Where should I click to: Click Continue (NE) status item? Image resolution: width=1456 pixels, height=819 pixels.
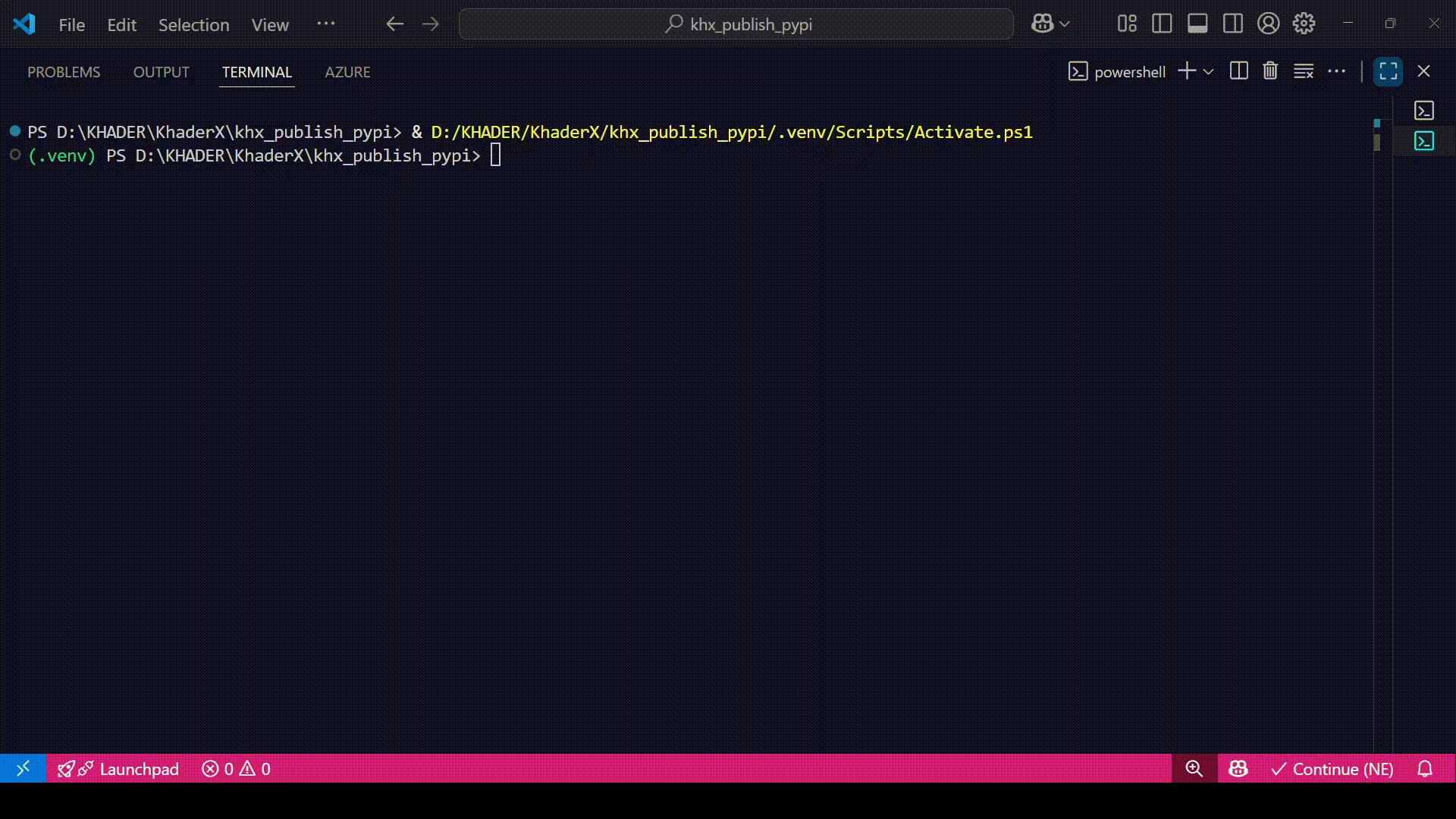(1332, 769)
